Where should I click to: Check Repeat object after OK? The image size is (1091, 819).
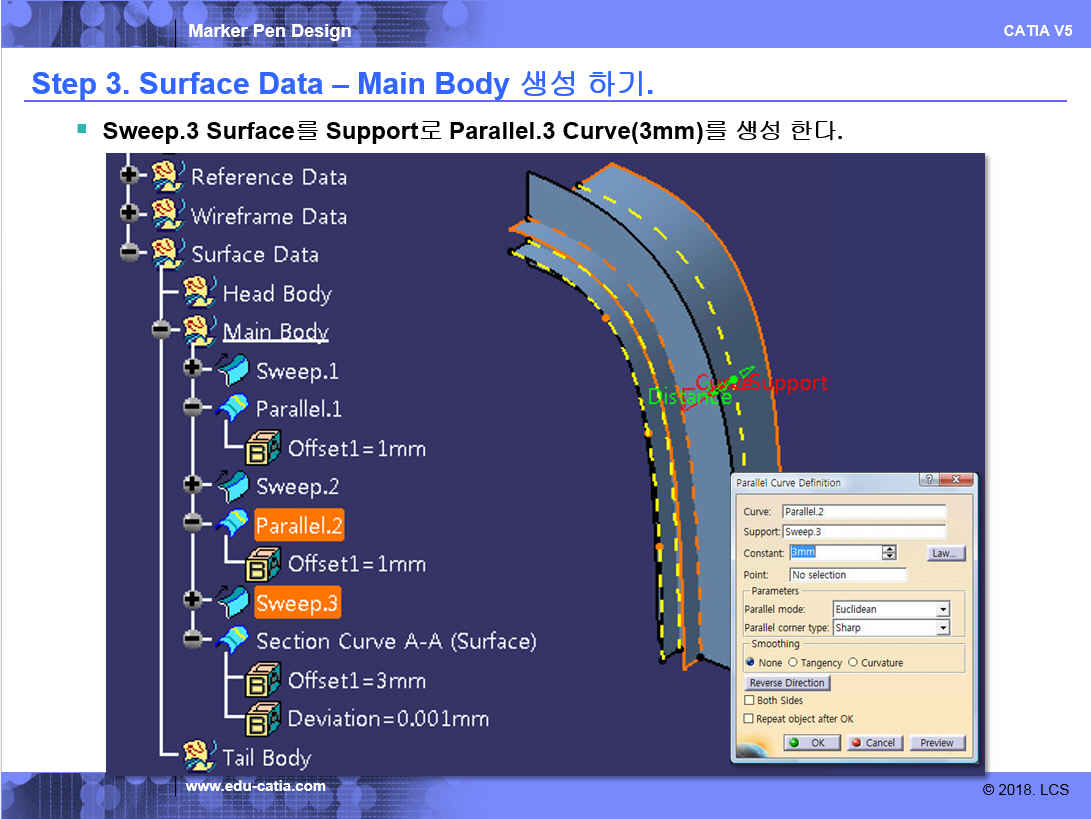[749, 718]
